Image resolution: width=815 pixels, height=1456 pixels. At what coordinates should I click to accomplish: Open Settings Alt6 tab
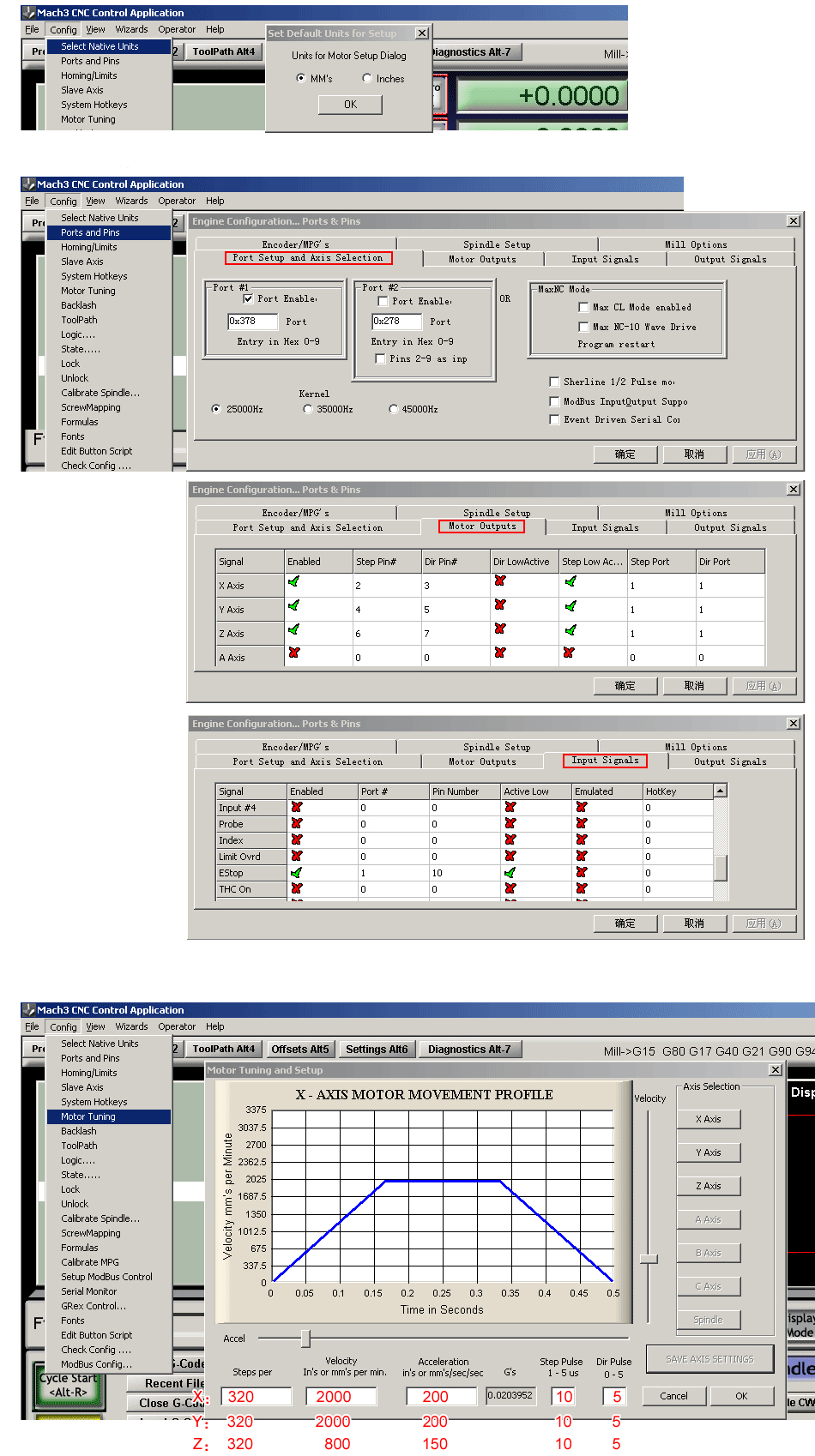tap(377, 1049)
